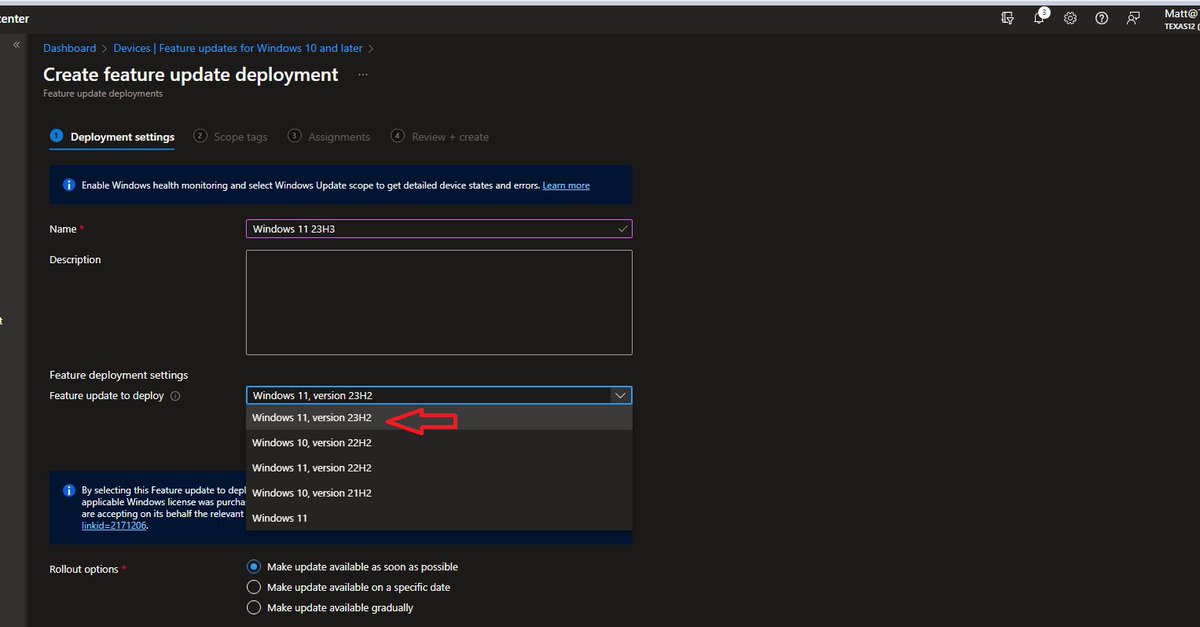The height and width of the screenshot is (627, 1200).
Task: Click the info icon in health monitoring banner
Action: [x=68, y=185]
